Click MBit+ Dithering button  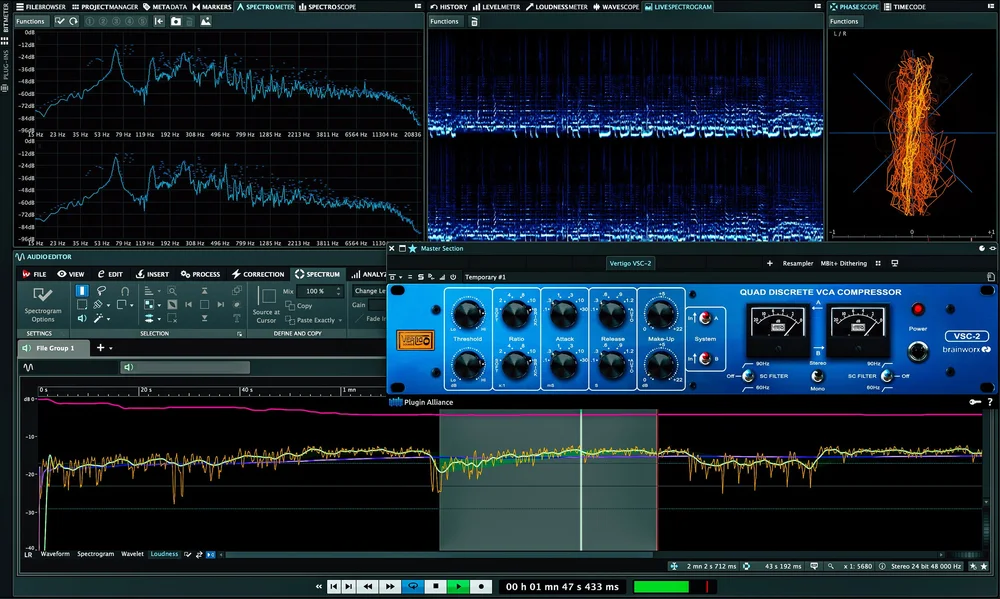[843, 263]
